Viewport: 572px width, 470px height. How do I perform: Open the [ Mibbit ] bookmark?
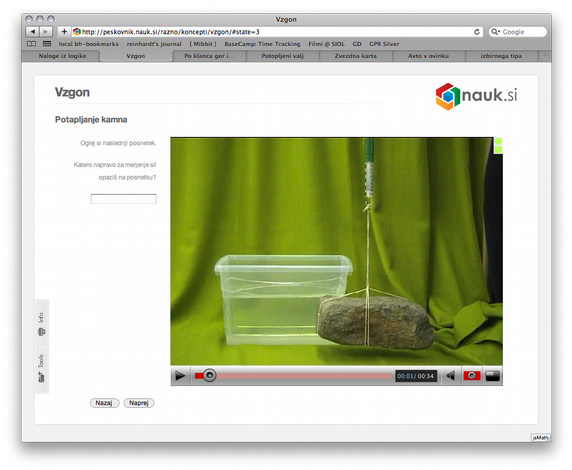pyautogui.click(x=203, y=44)
